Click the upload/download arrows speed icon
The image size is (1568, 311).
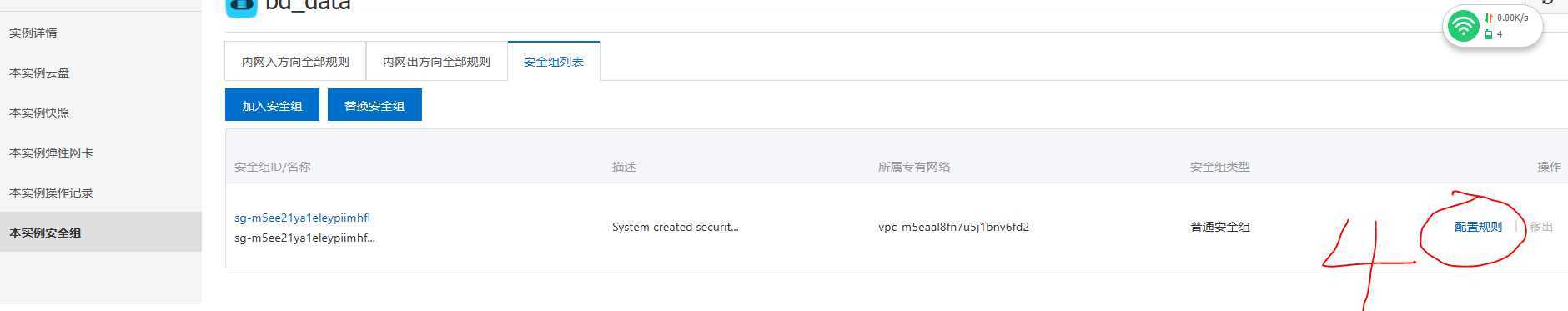(1489, 18)
